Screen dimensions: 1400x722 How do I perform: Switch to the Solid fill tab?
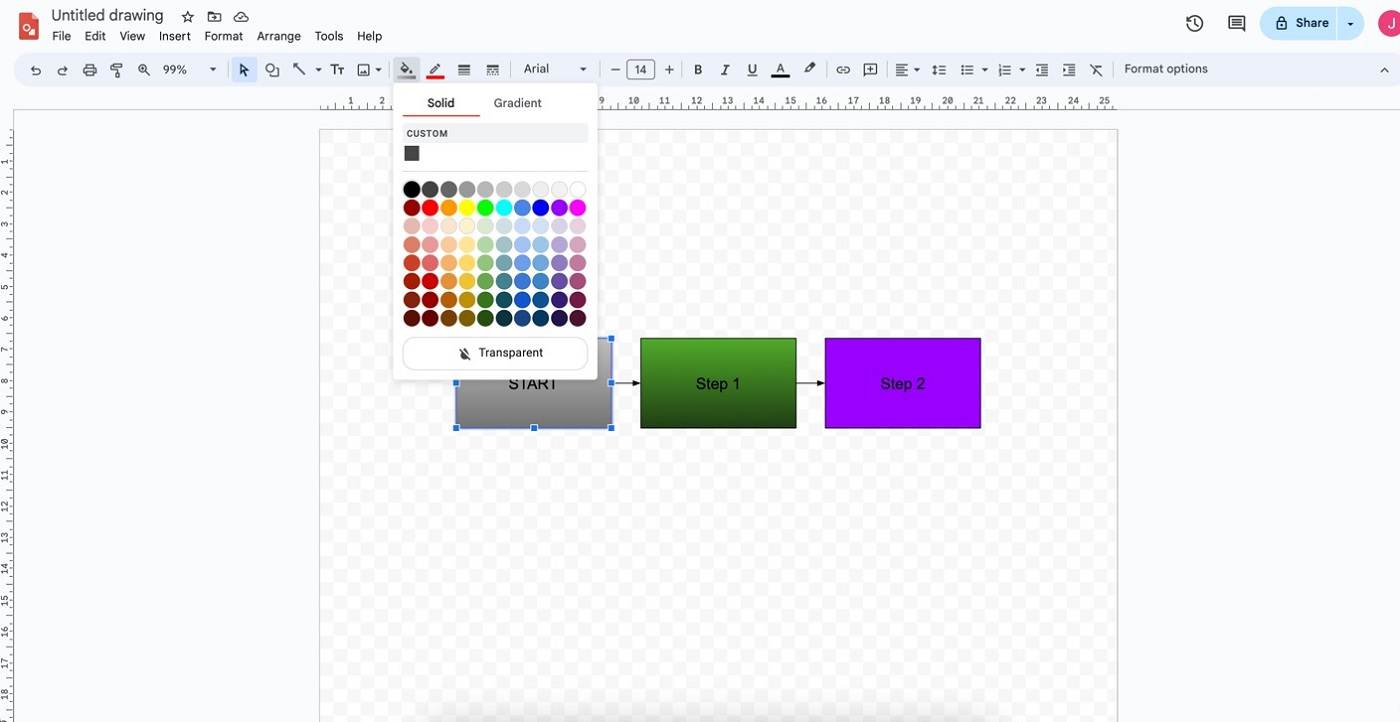point(441,103)
